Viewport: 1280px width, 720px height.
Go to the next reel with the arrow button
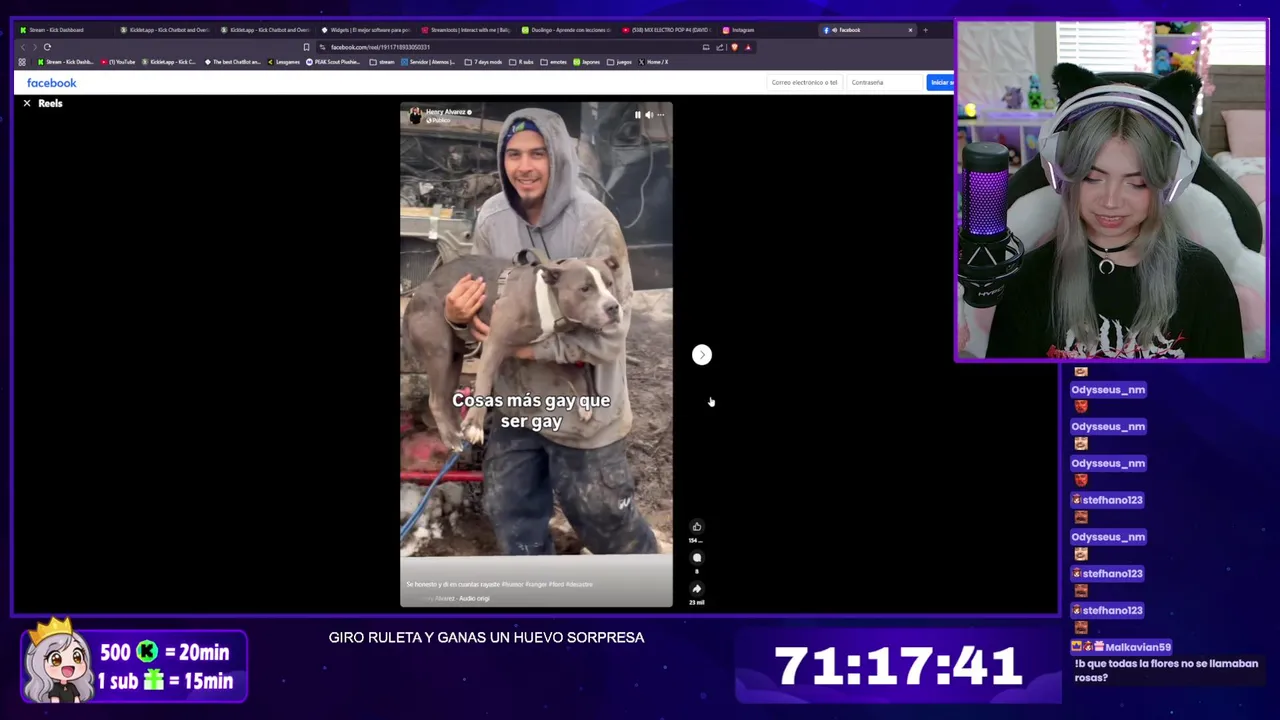click(702, 355)
